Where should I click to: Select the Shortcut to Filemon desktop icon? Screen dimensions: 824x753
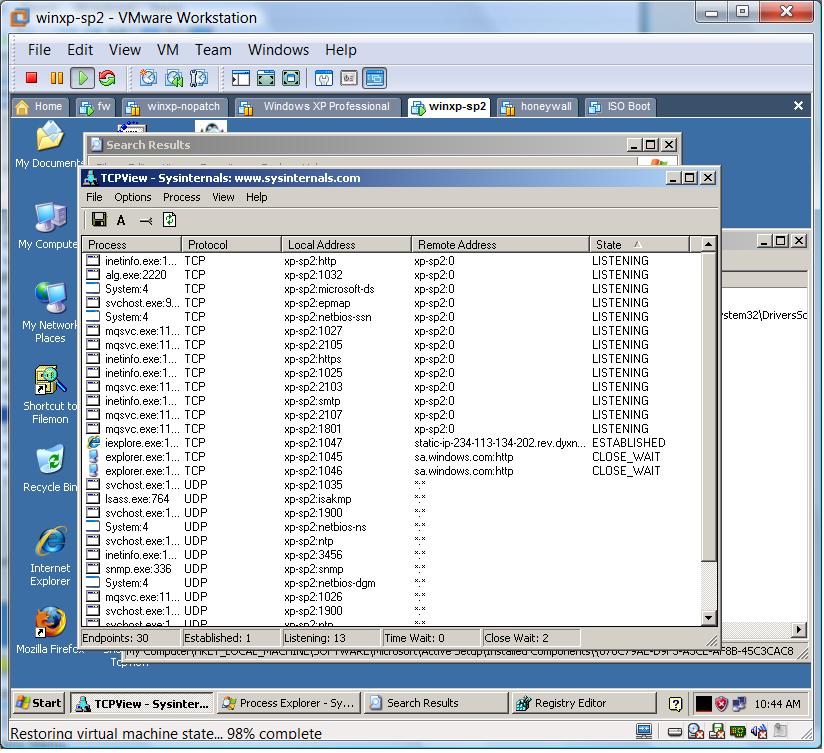click(x=49, y=394)
